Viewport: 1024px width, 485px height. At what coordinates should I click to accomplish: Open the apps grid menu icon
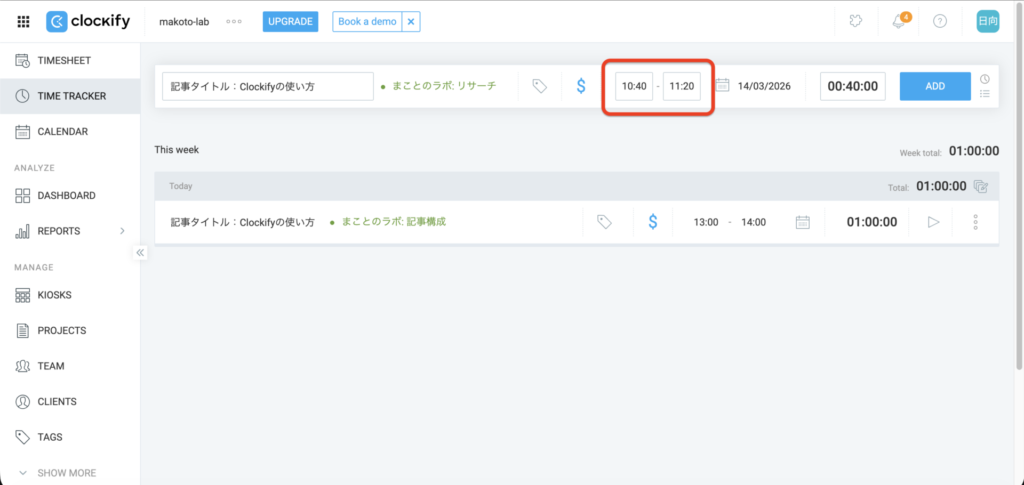(23, 21)
